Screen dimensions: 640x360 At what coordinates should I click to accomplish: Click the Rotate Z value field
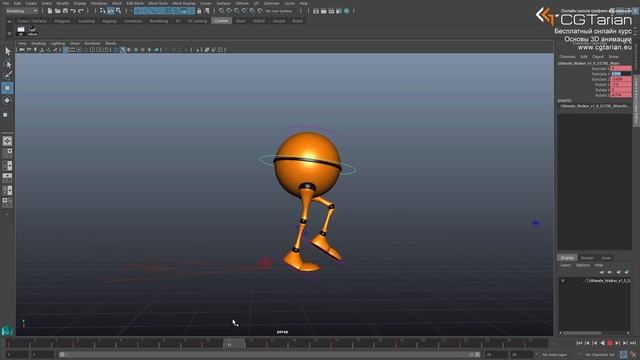pyautogui.click(x=621, y=95)
